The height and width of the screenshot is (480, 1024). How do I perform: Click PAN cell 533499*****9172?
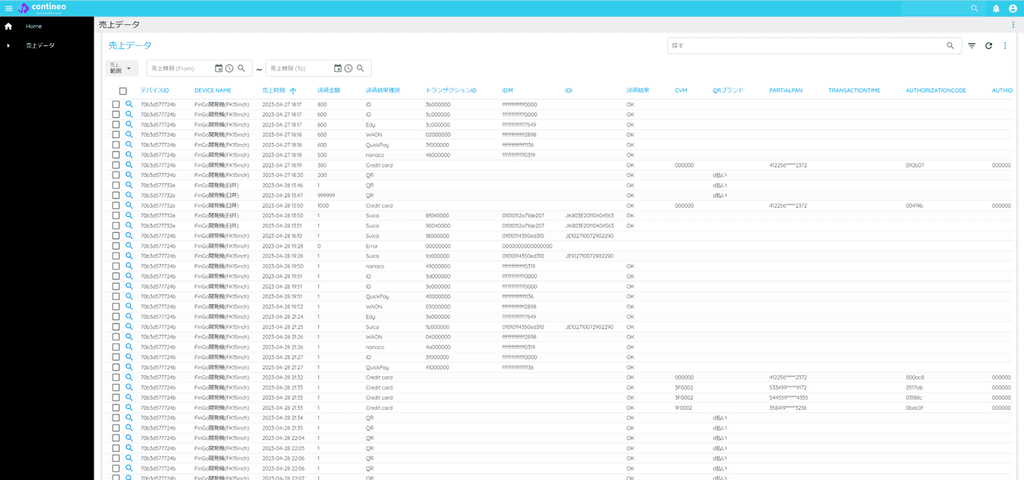click(789, 387)
